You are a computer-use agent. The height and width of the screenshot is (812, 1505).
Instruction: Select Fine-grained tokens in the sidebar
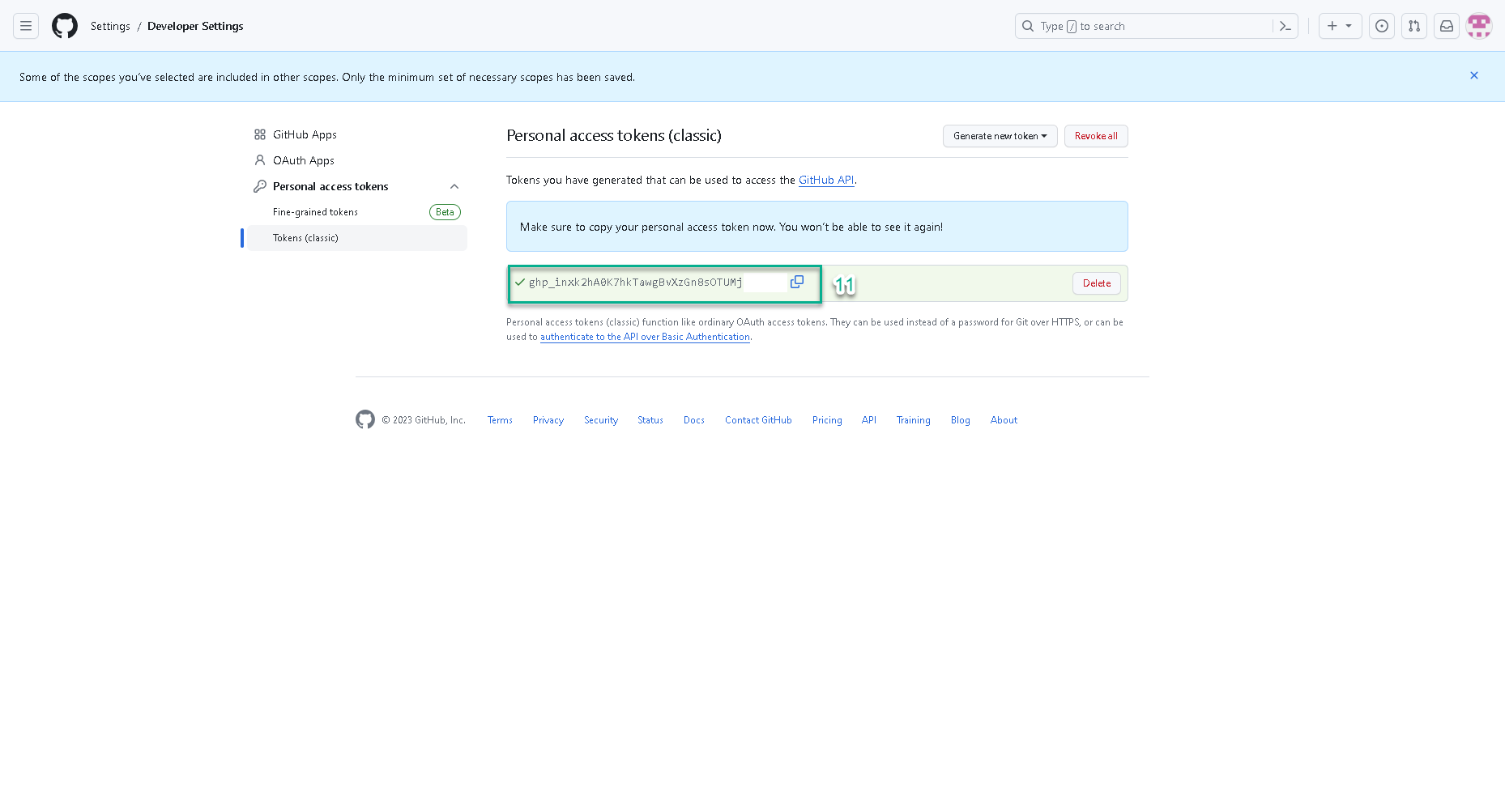pos(315,212)
